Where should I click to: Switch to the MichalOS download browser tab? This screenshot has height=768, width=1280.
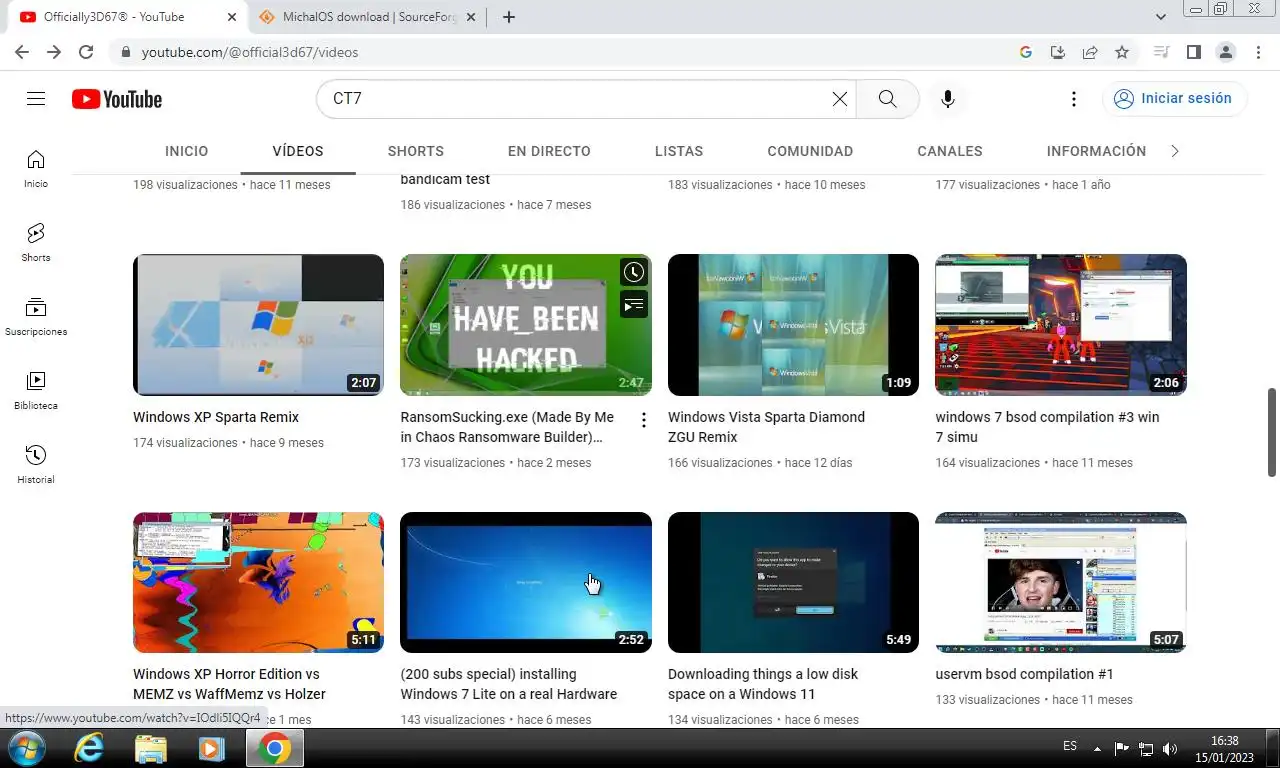coord(368,17)
